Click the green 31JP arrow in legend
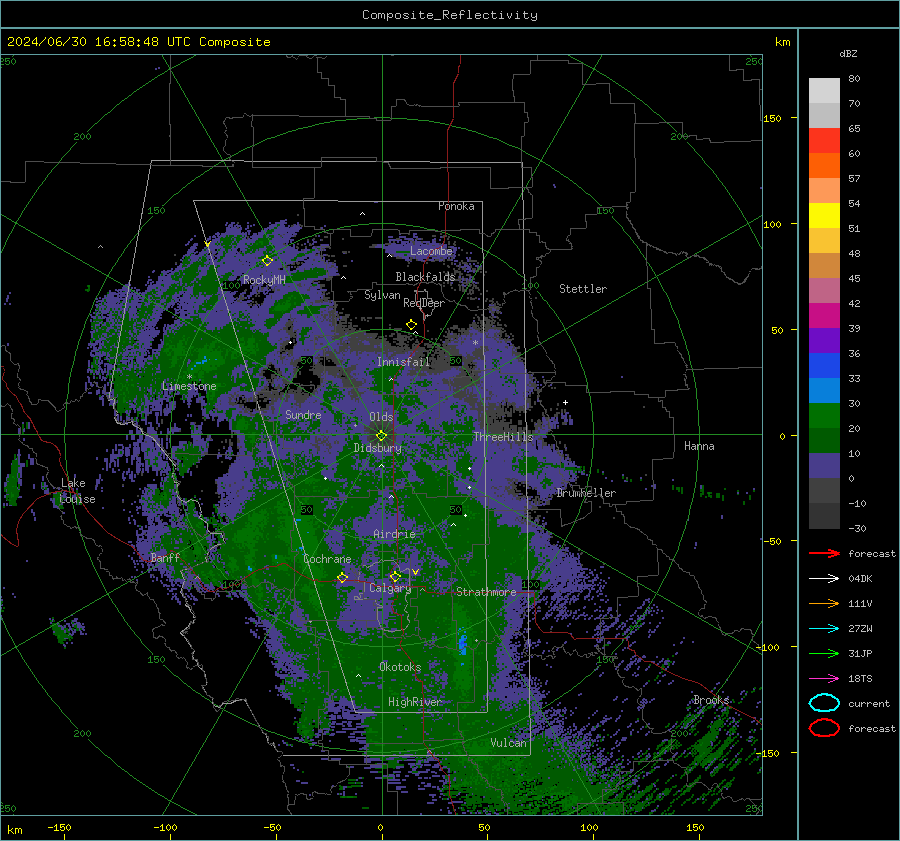This screenshot has width=900, height=841. point(824,653)
